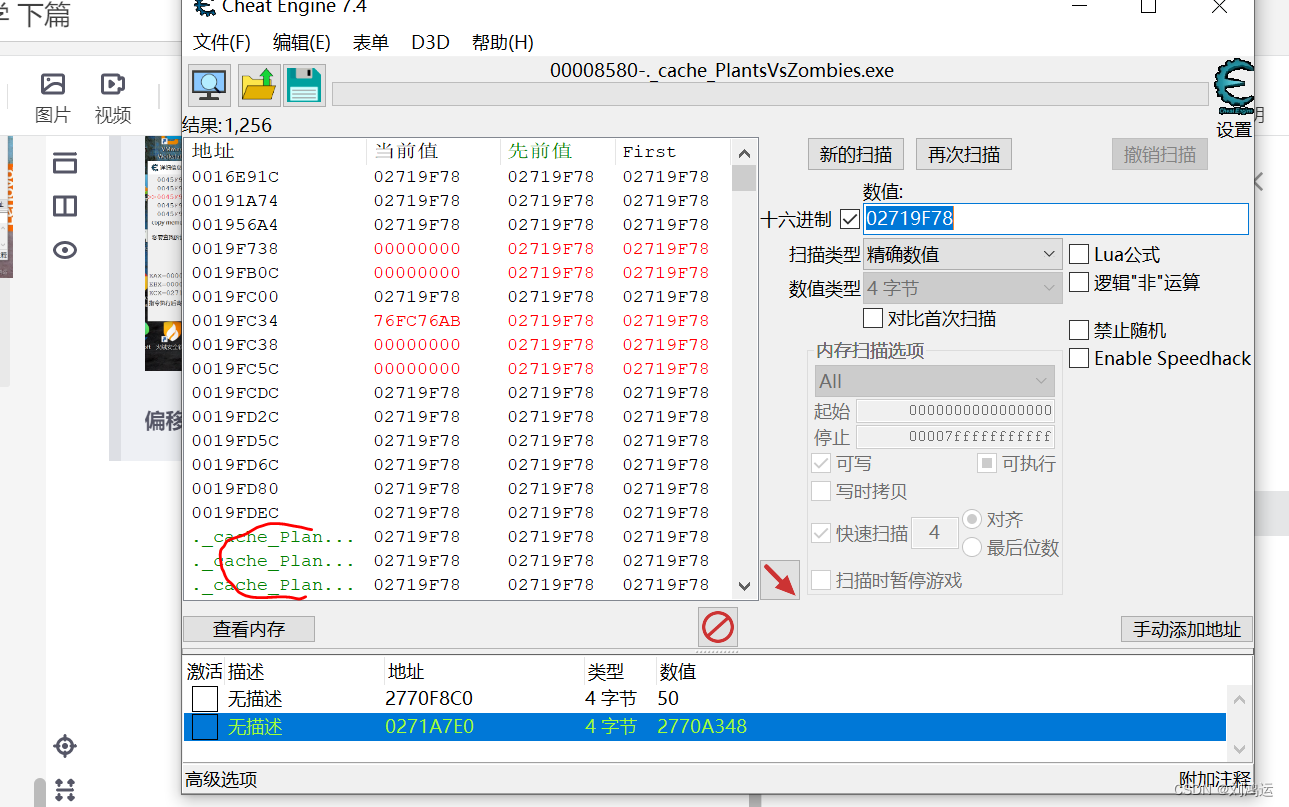Click the 起始 start address field
Screen dimensions: 1289x807
pos(955,410)
